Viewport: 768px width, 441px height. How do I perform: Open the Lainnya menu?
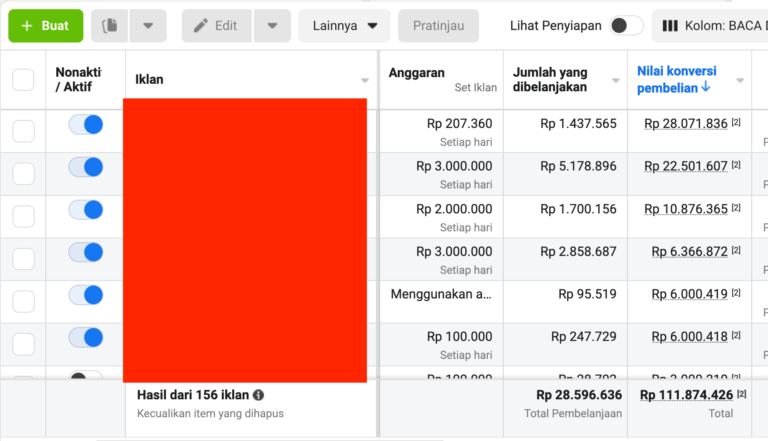[x=344, y=25]
